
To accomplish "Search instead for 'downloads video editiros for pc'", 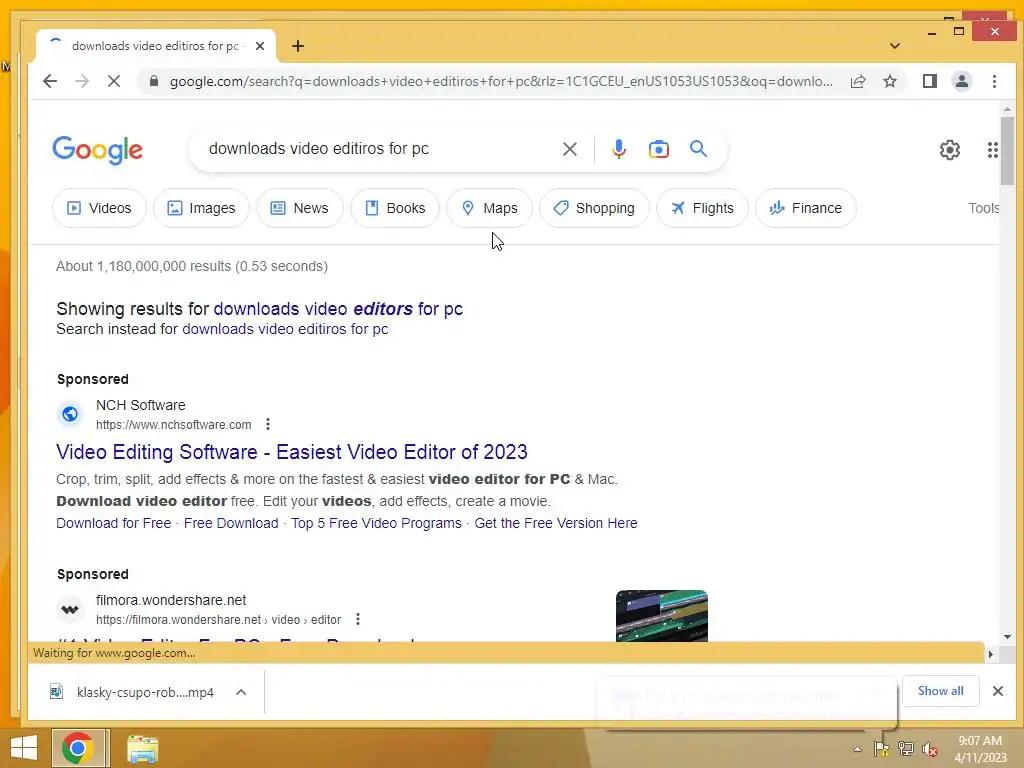I will tap(285, 329).
